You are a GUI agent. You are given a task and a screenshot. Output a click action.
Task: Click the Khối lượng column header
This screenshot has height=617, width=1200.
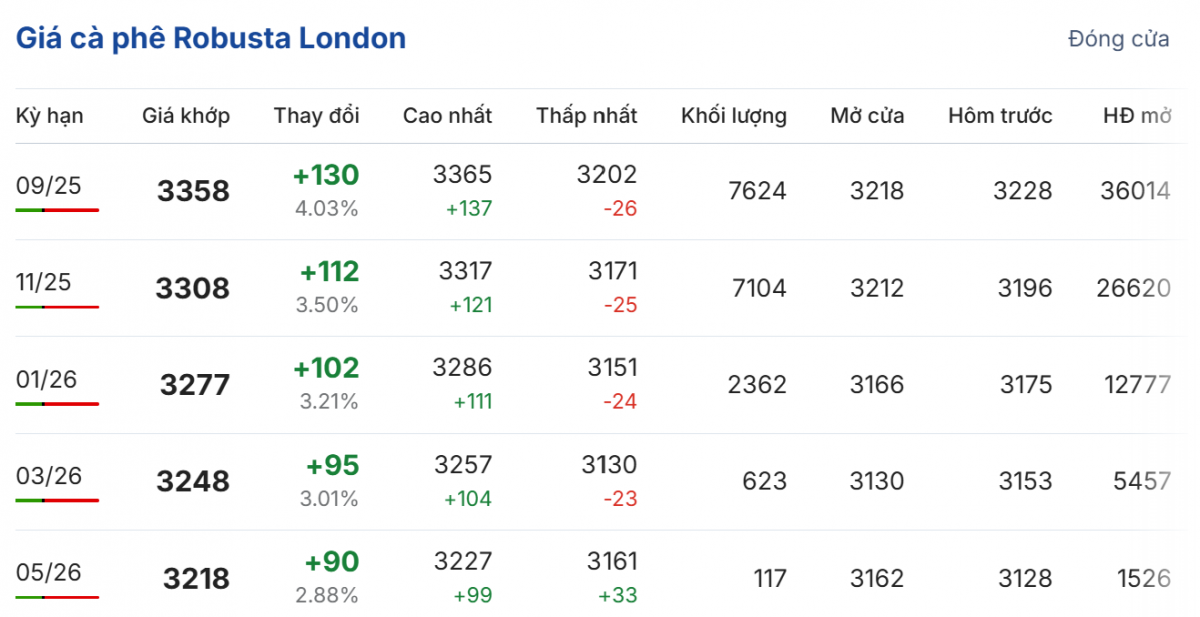point(734,116)
